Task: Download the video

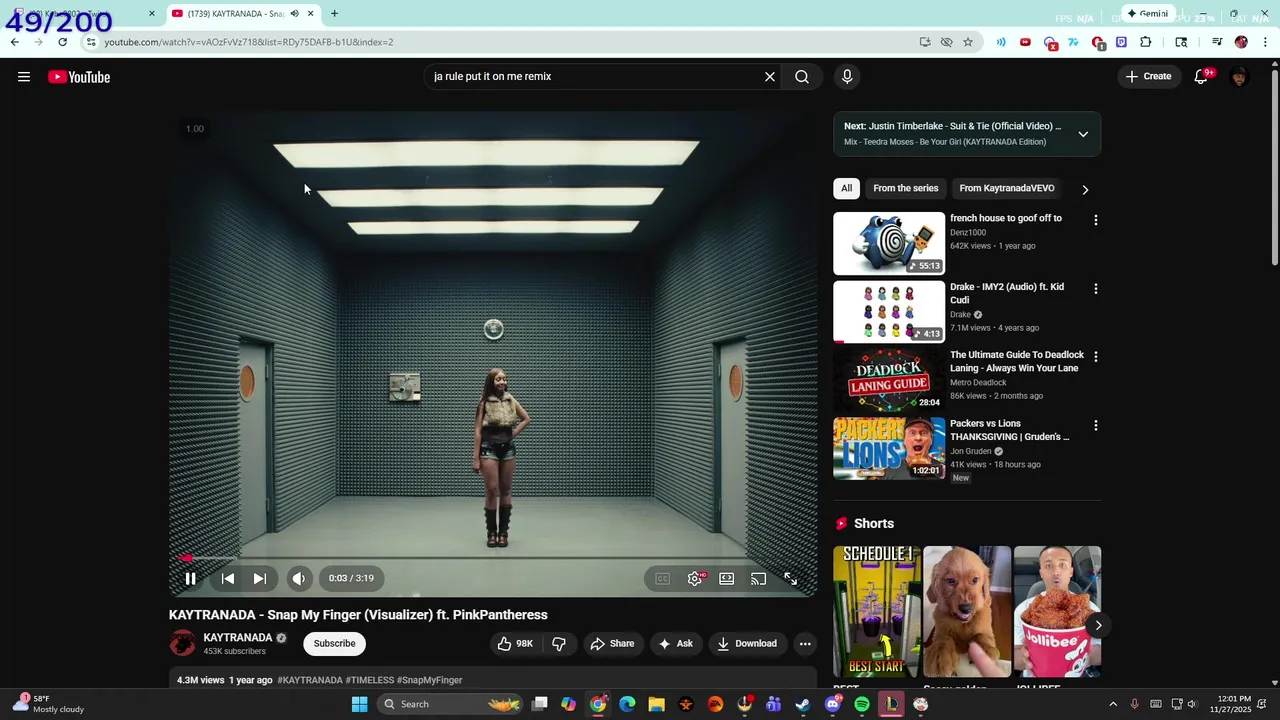Action: pos(747,644)
